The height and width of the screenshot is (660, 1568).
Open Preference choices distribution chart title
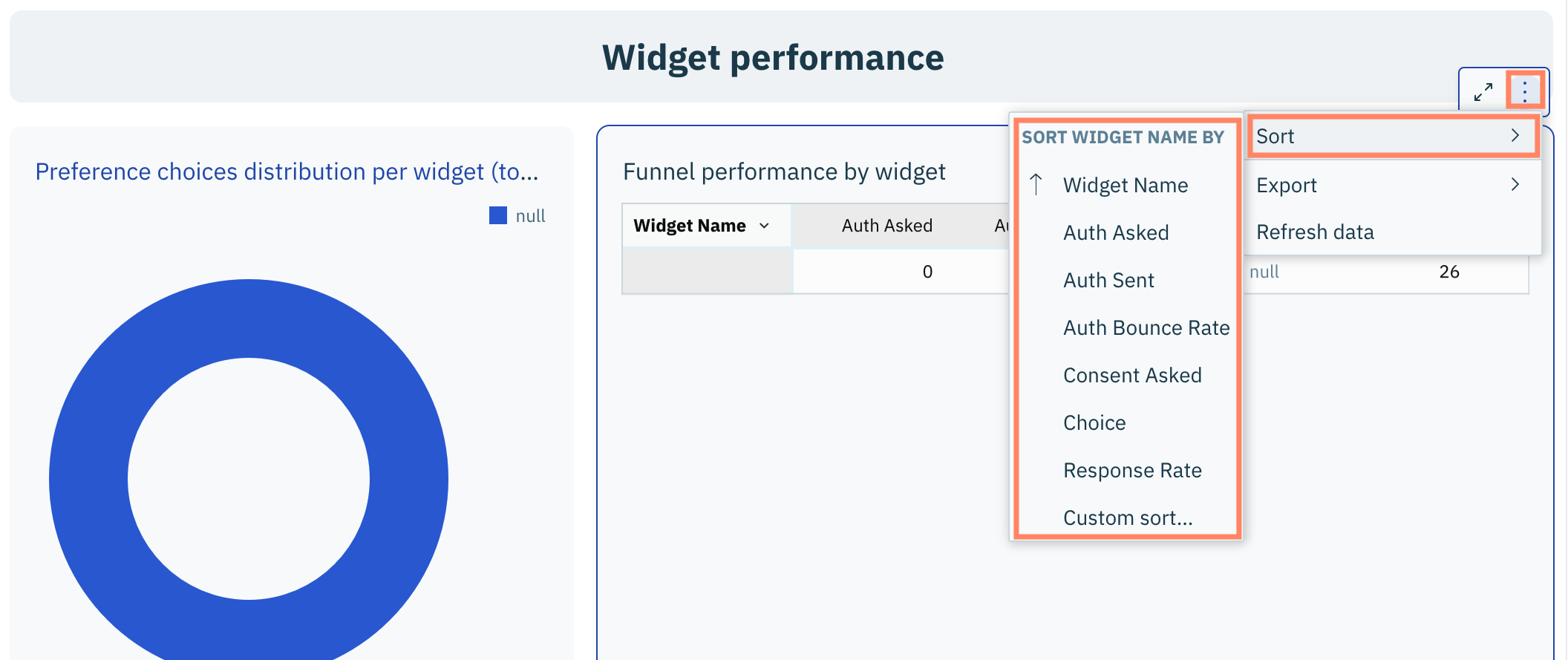click(x=287, y=171)
